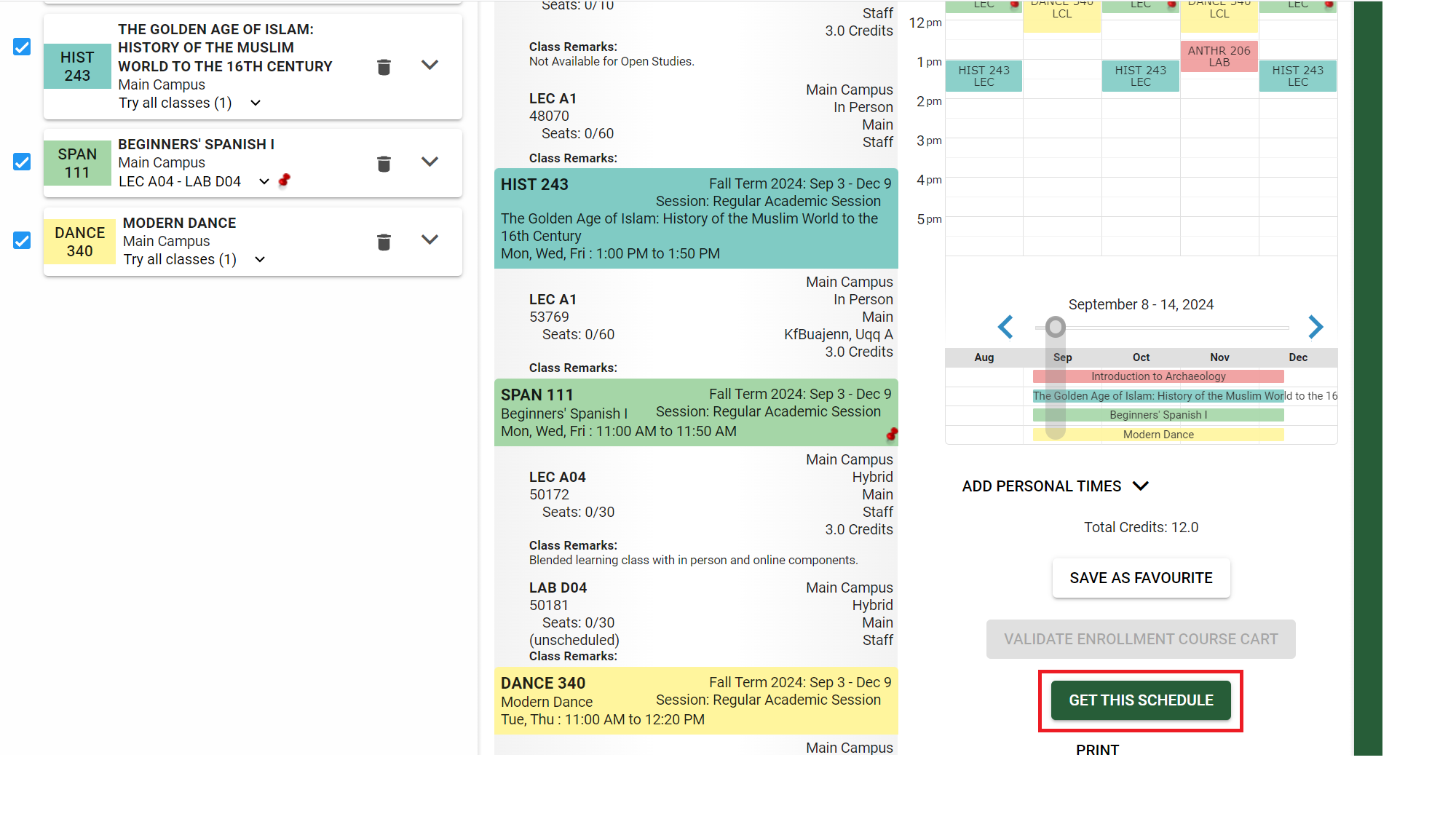Image resolution: width=1456 pixels, height=819 pixels.
Task: Click the pin icon beside SPAN 111 sections
Action: [x=285, y=179]
